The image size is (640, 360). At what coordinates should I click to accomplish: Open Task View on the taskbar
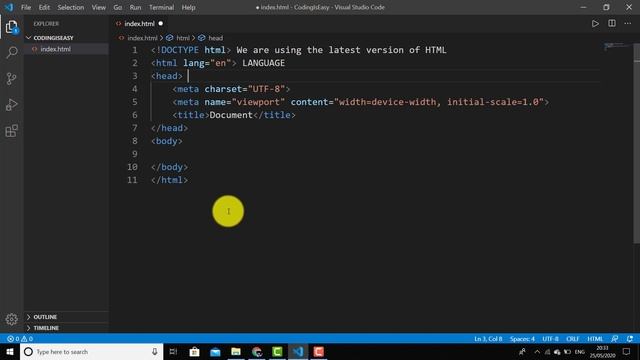173,351
